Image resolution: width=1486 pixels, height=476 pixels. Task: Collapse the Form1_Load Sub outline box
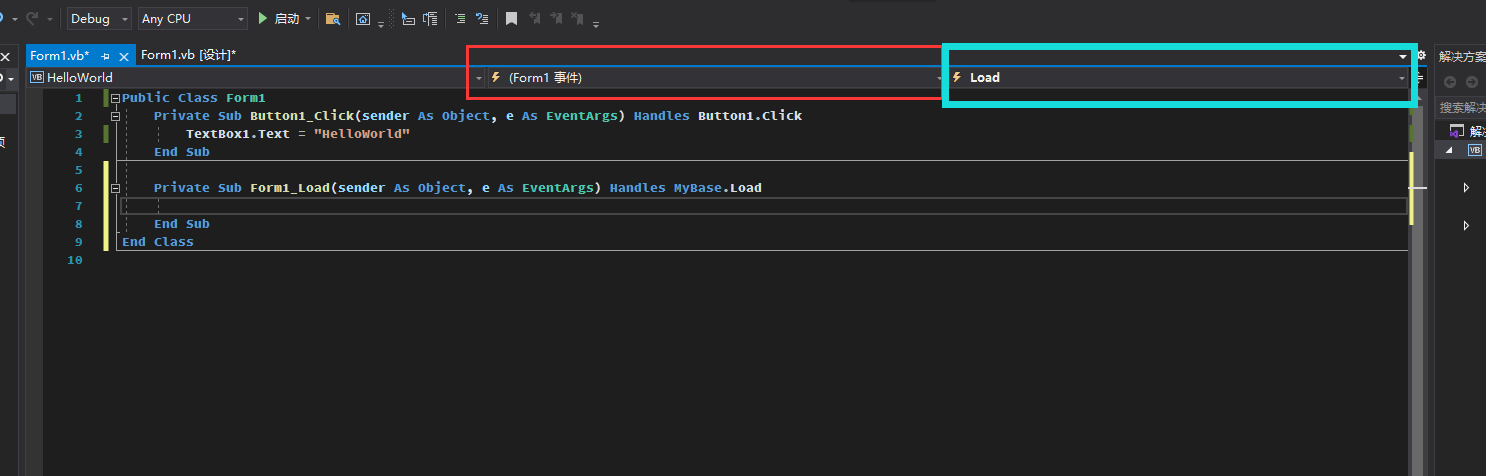click(x=115, y=188)
